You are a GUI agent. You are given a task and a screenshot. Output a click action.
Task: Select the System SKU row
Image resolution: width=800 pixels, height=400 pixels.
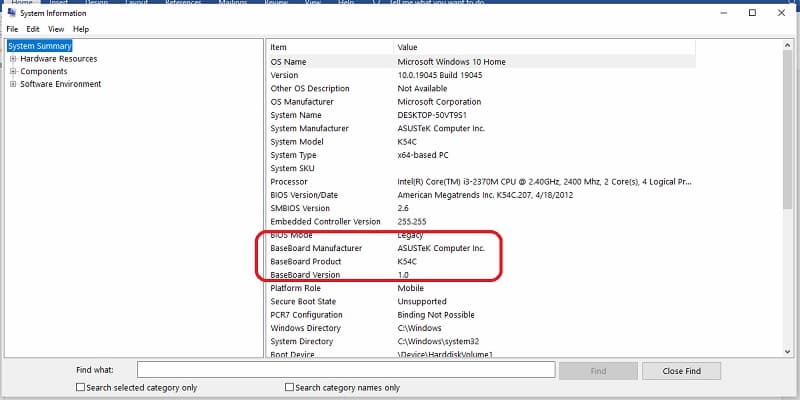pyautogui.click(x=482, y=168)
